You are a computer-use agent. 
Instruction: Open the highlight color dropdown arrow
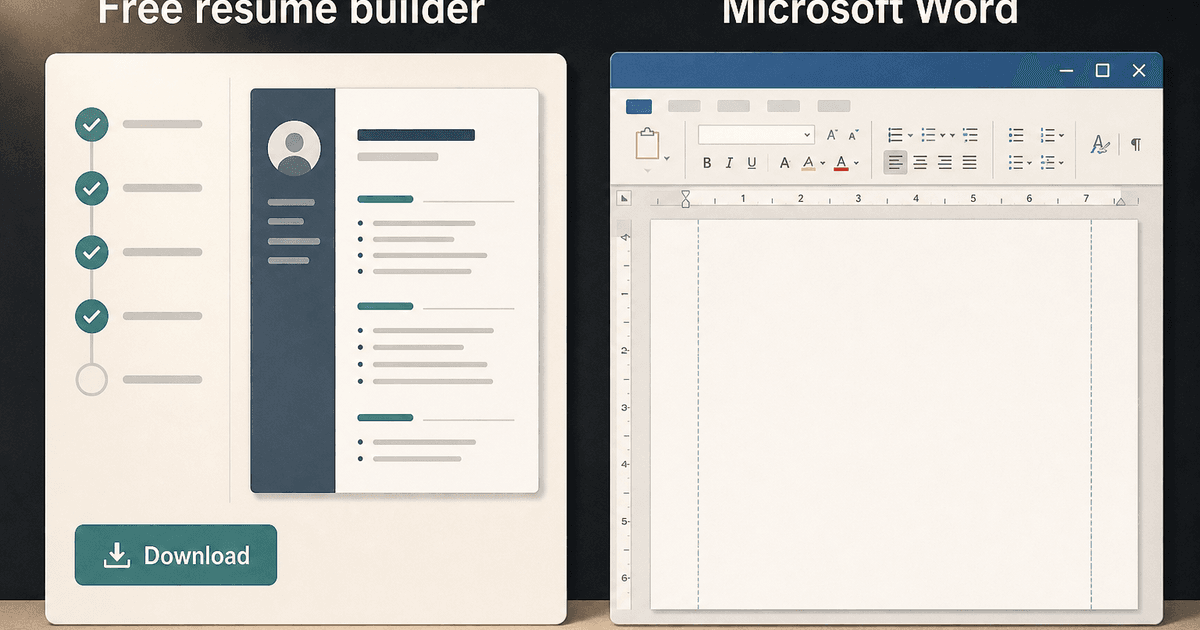[822, 163]
